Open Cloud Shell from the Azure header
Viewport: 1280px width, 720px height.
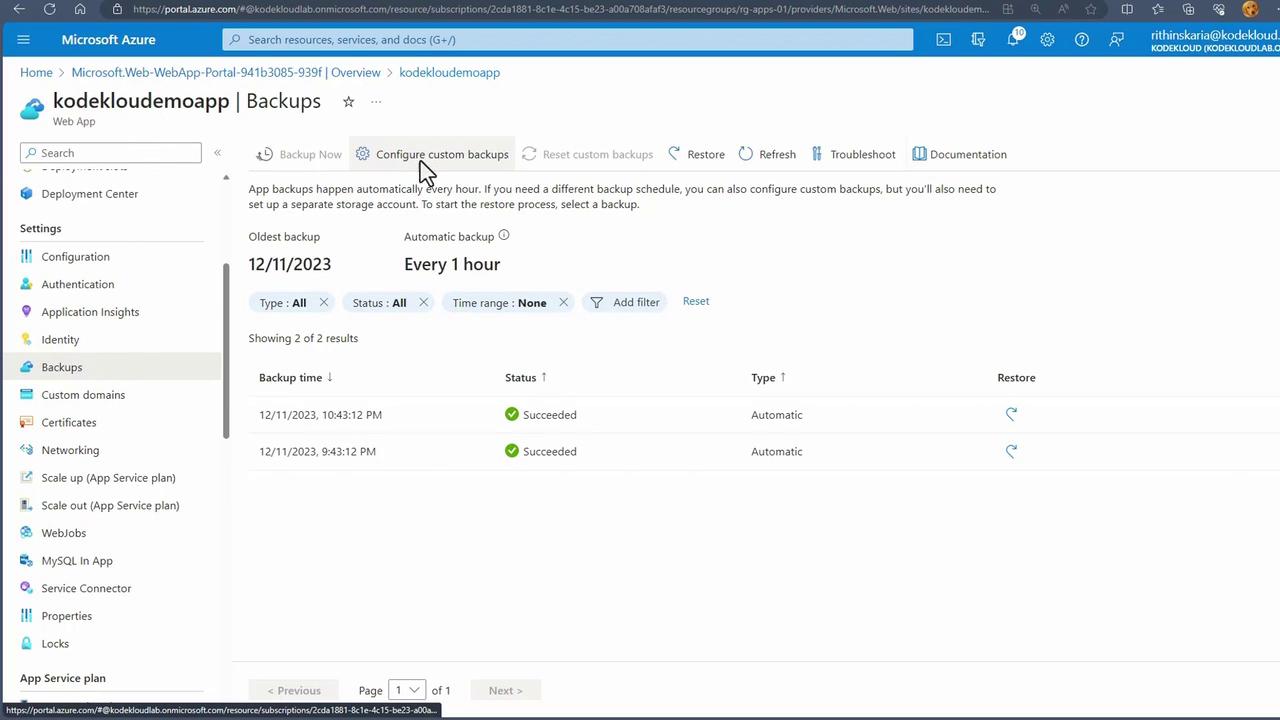[x=944, y=40]
